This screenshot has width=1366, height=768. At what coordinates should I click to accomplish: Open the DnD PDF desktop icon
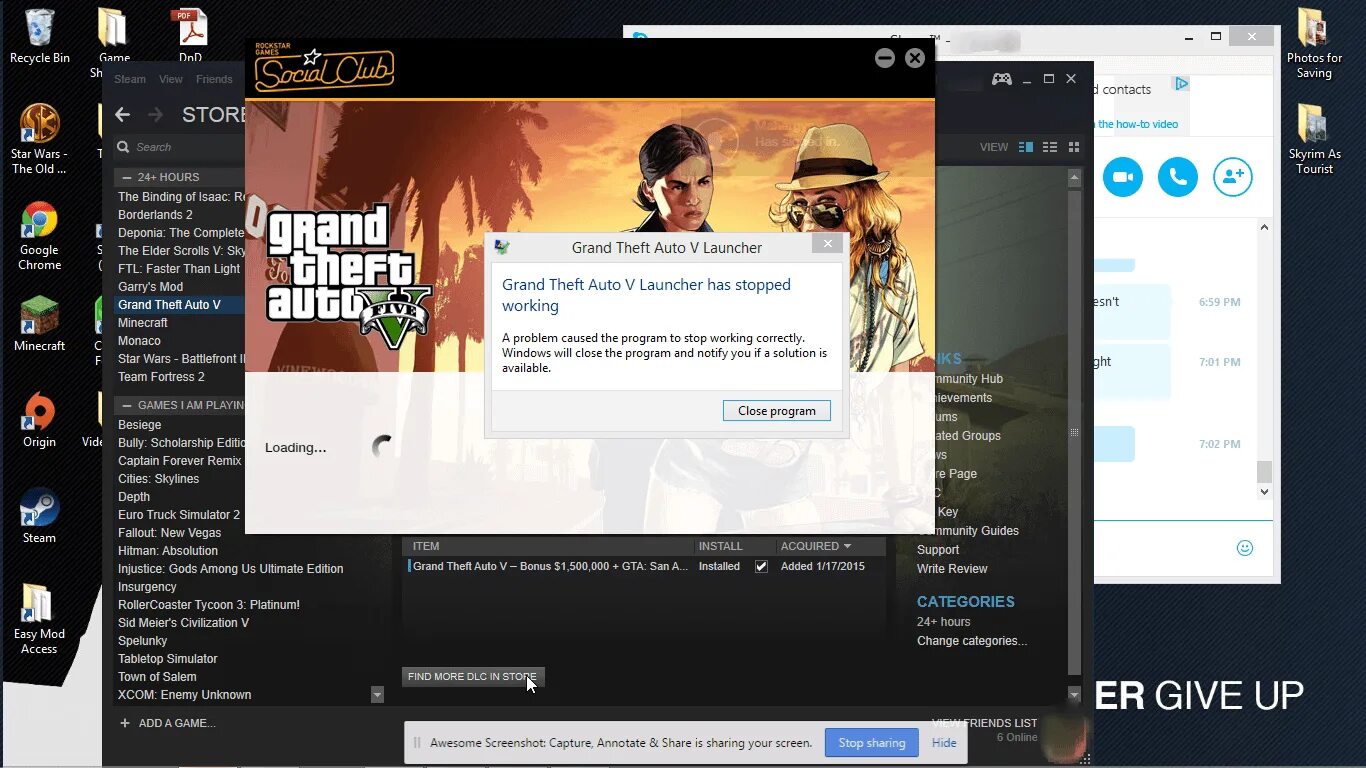(x=190, y=36)
